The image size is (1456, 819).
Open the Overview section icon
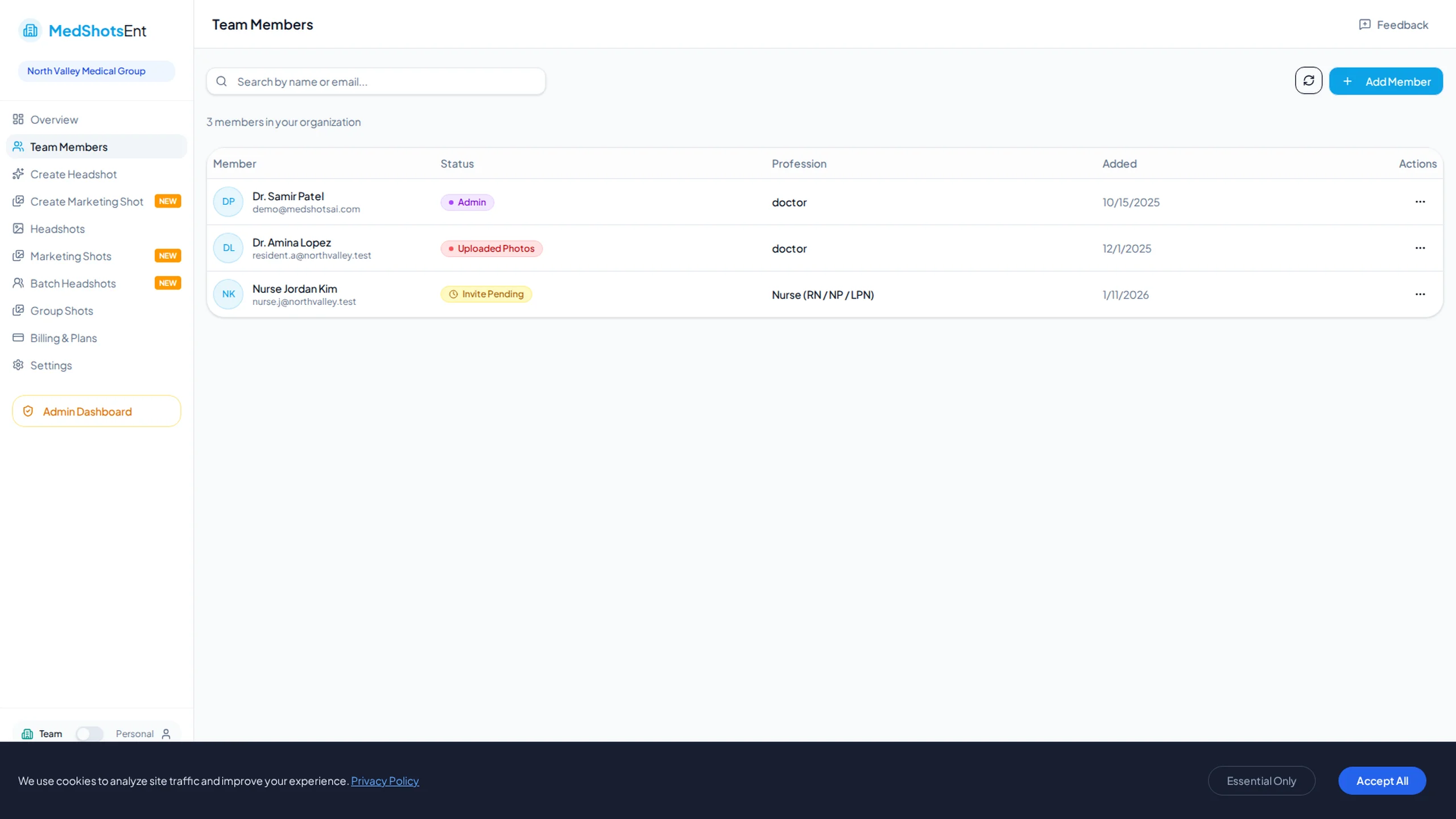point(18,119)
